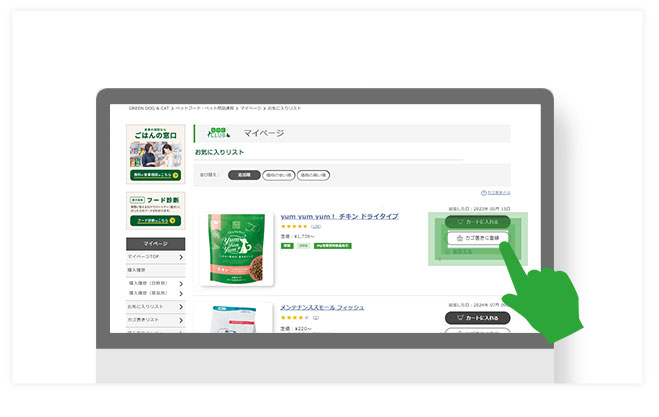The image size is (659, 417).
Task: Expand the お気に入りリスト sidebar chevron
Action: (x=181, y=307)
